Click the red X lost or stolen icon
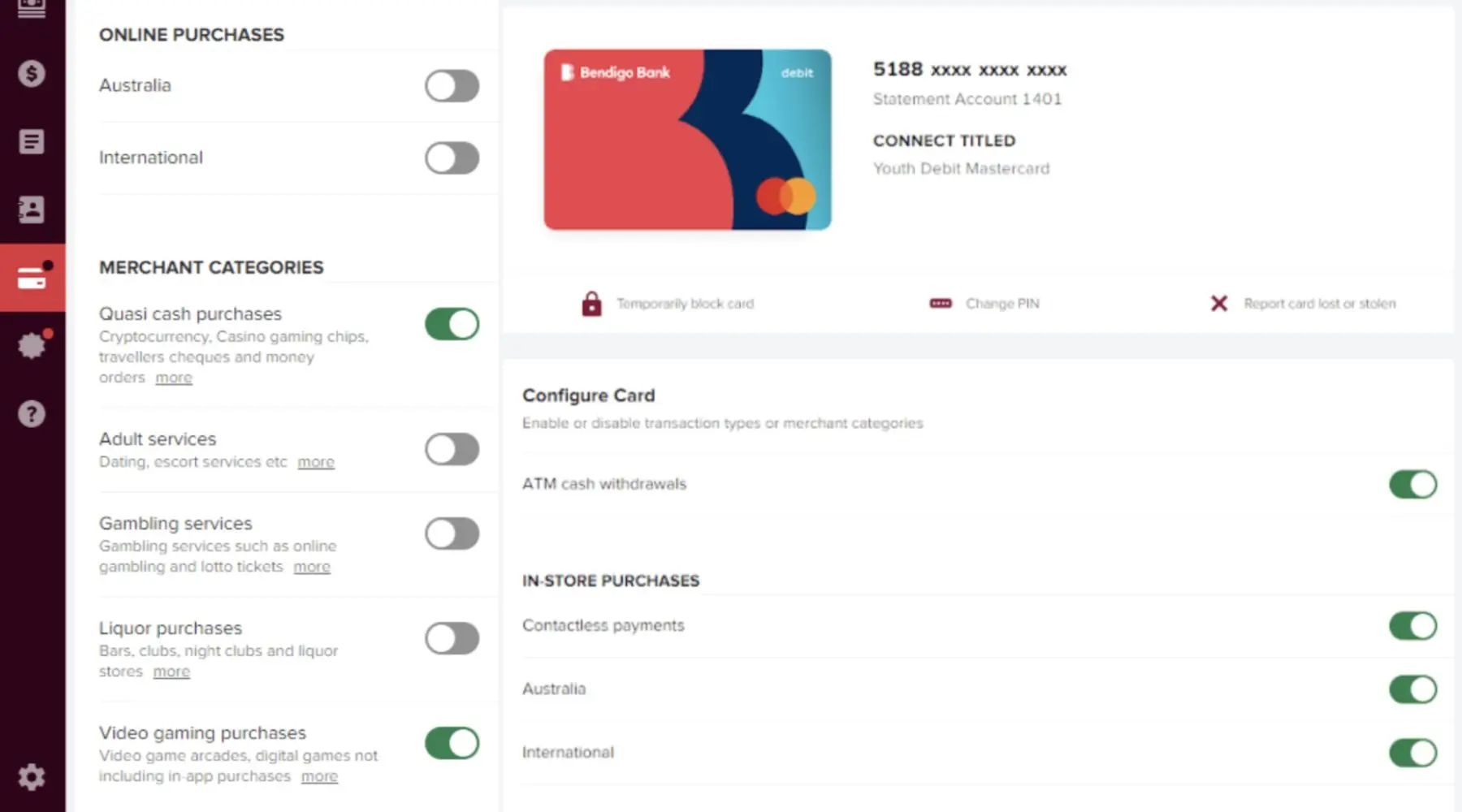Screen dimensions: 1462x812 click(1218, 304)
